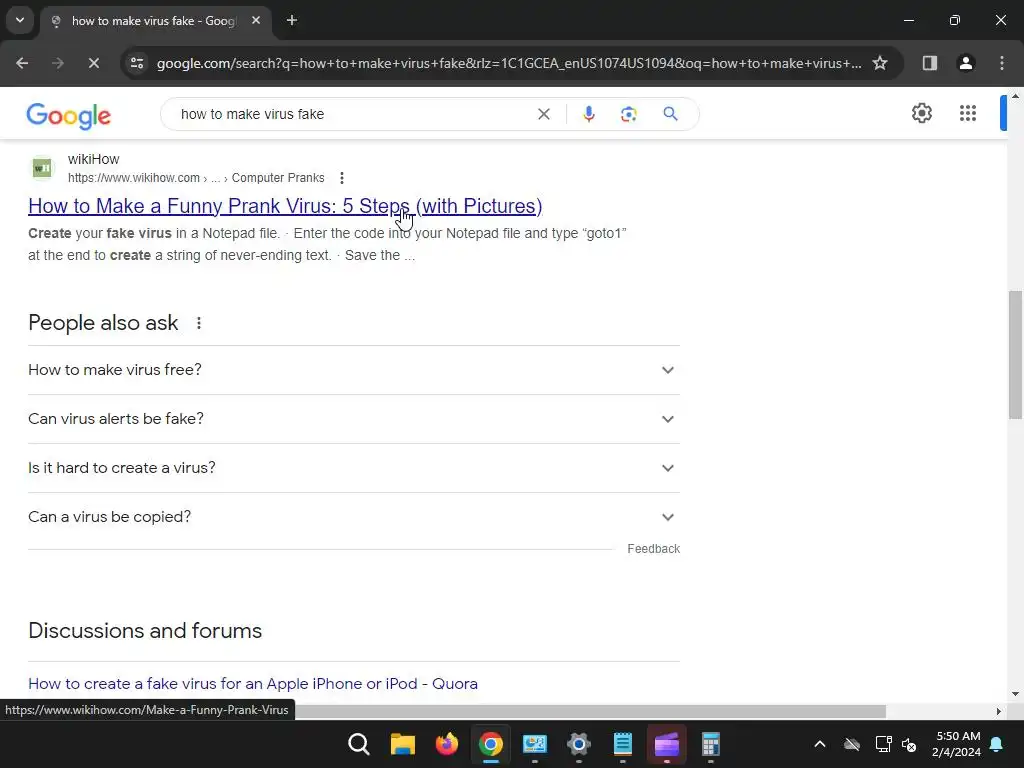Click the vertical page scrollbar
Image resolution: width=1024 pixels, height=768 pixels.
point(1015,355)
